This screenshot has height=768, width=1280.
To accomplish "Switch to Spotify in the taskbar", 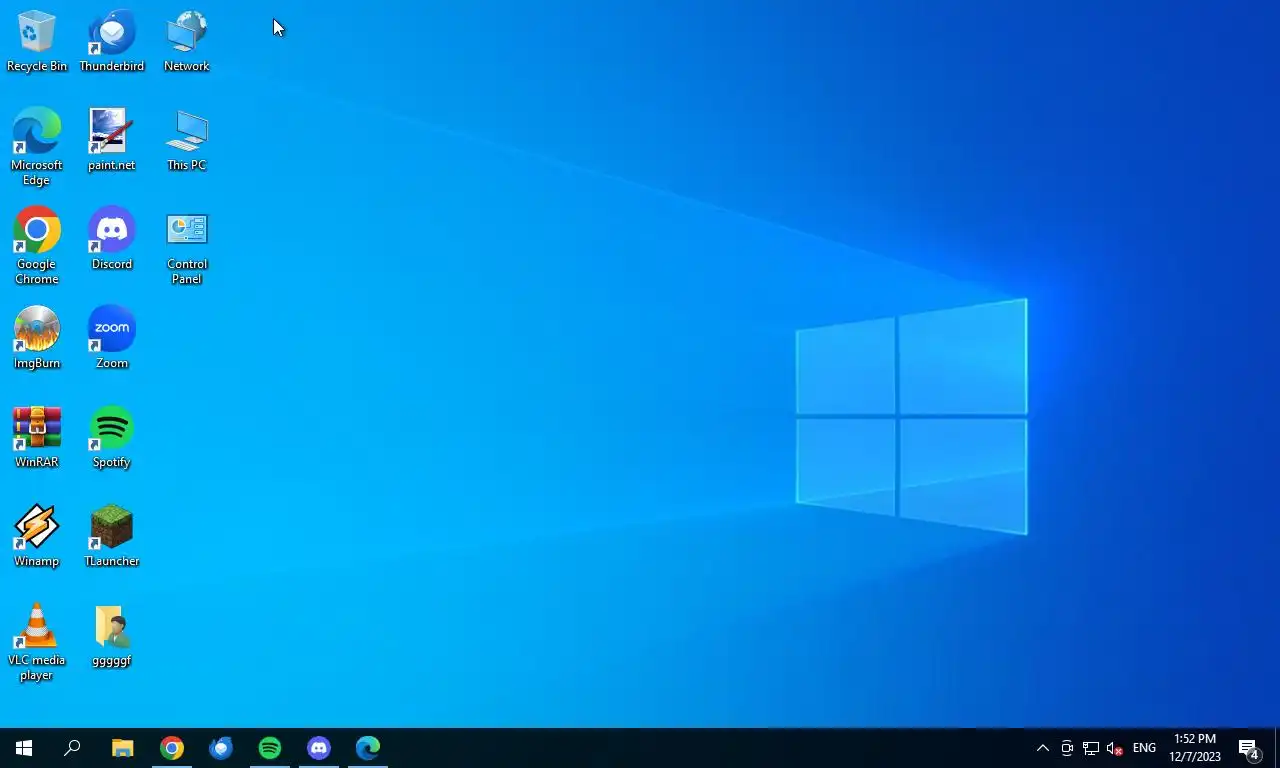I will (270, 748).
